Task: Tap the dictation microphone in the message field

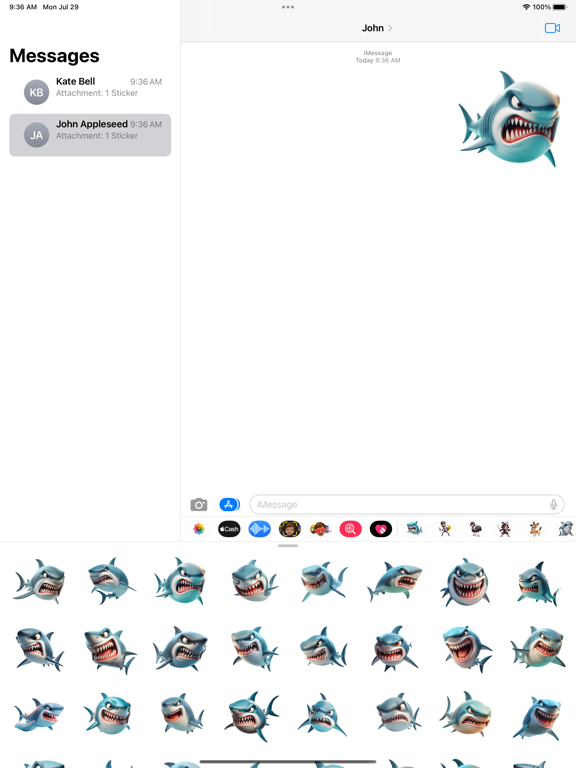Action: [x=553, y=504]
